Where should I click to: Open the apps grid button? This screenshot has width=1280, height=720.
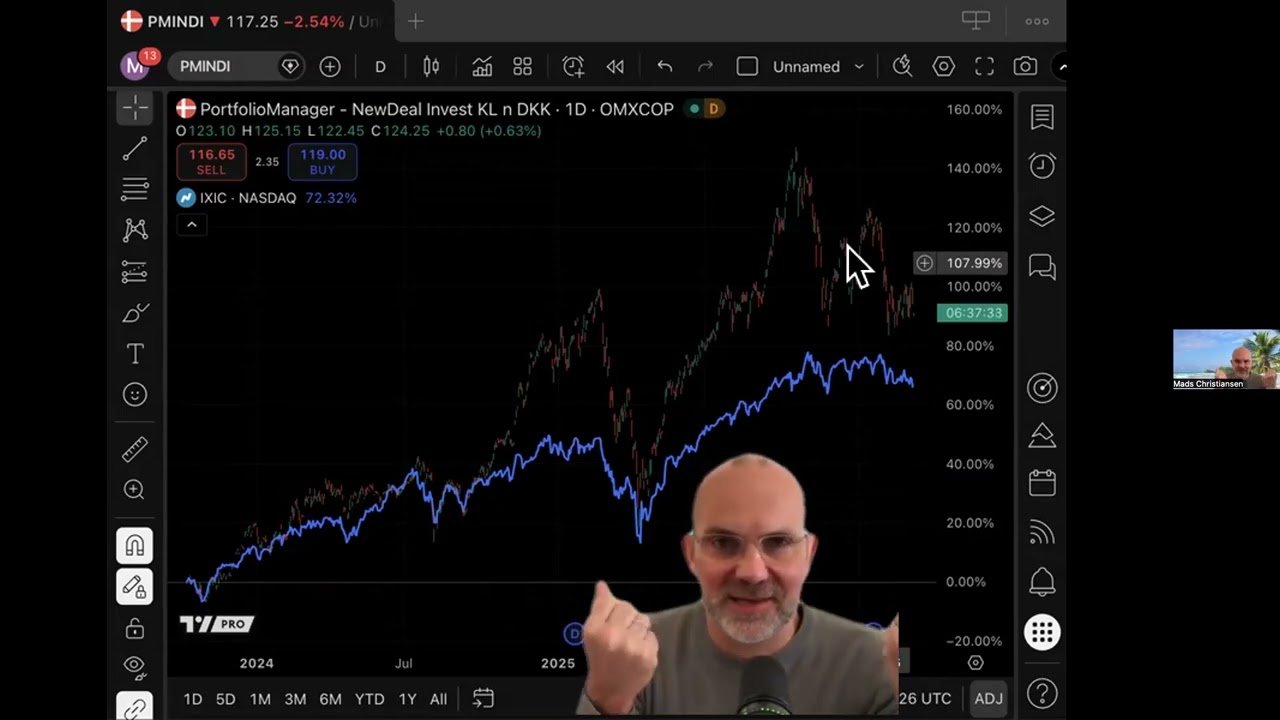1042,632
